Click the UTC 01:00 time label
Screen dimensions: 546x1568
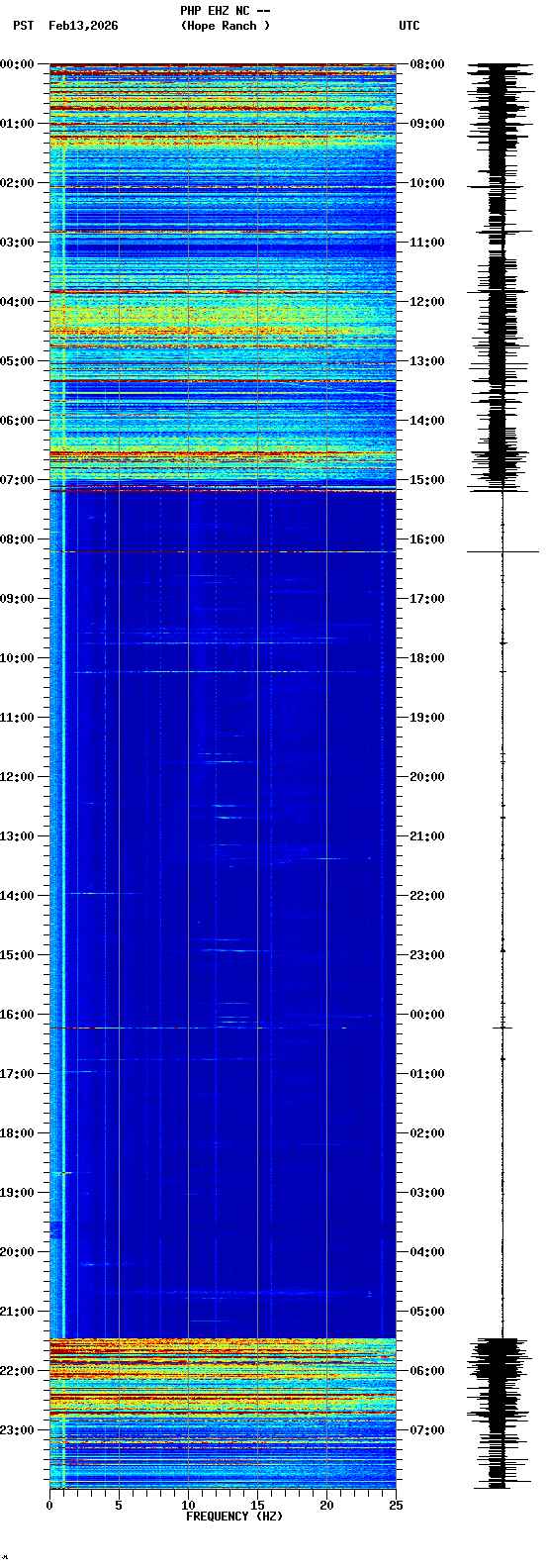coord(427,1074)
